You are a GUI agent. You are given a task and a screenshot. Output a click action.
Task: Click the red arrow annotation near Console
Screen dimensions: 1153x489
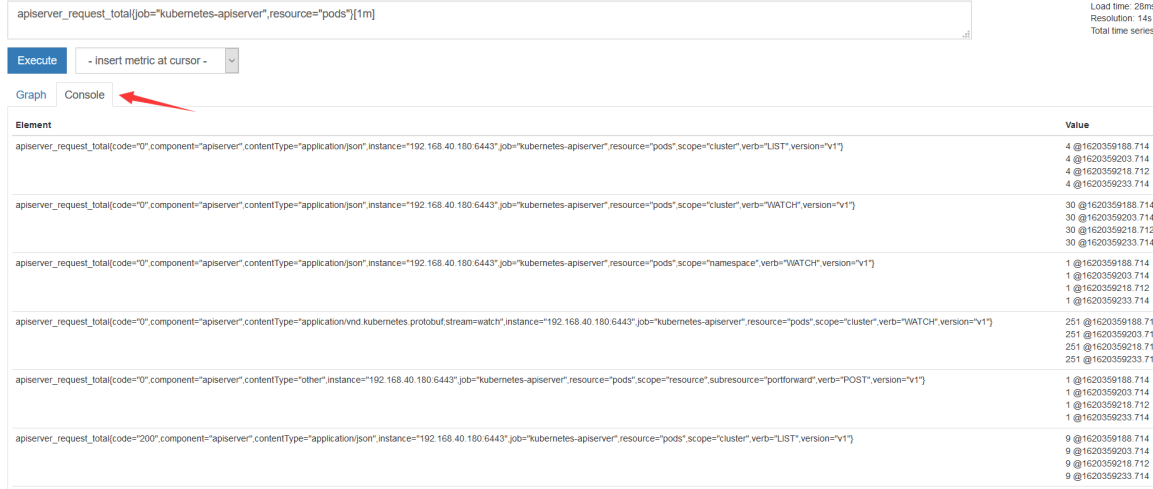(x=155, y=102)
